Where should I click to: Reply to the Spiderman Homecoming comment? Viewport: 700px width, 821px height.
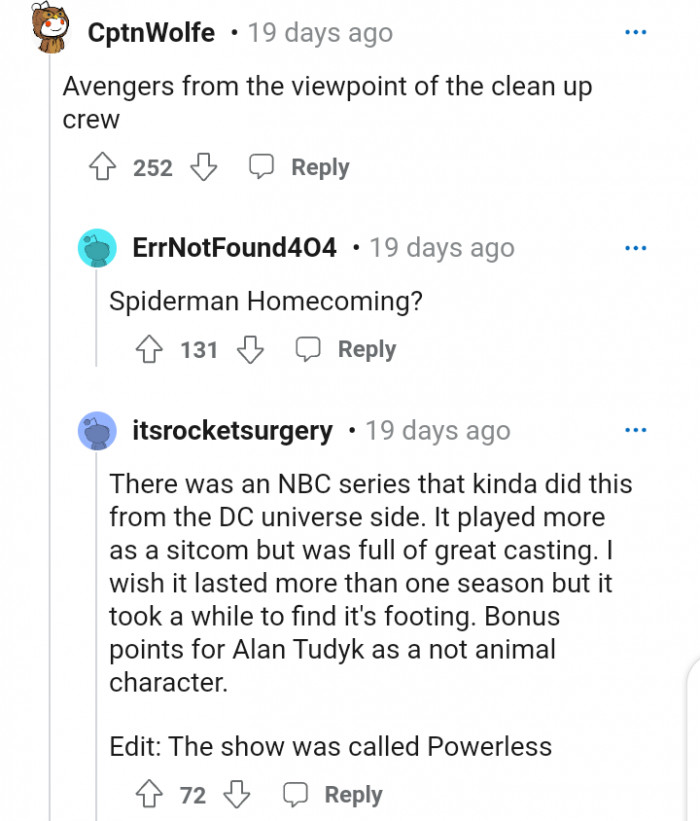[x=366, y=349]
